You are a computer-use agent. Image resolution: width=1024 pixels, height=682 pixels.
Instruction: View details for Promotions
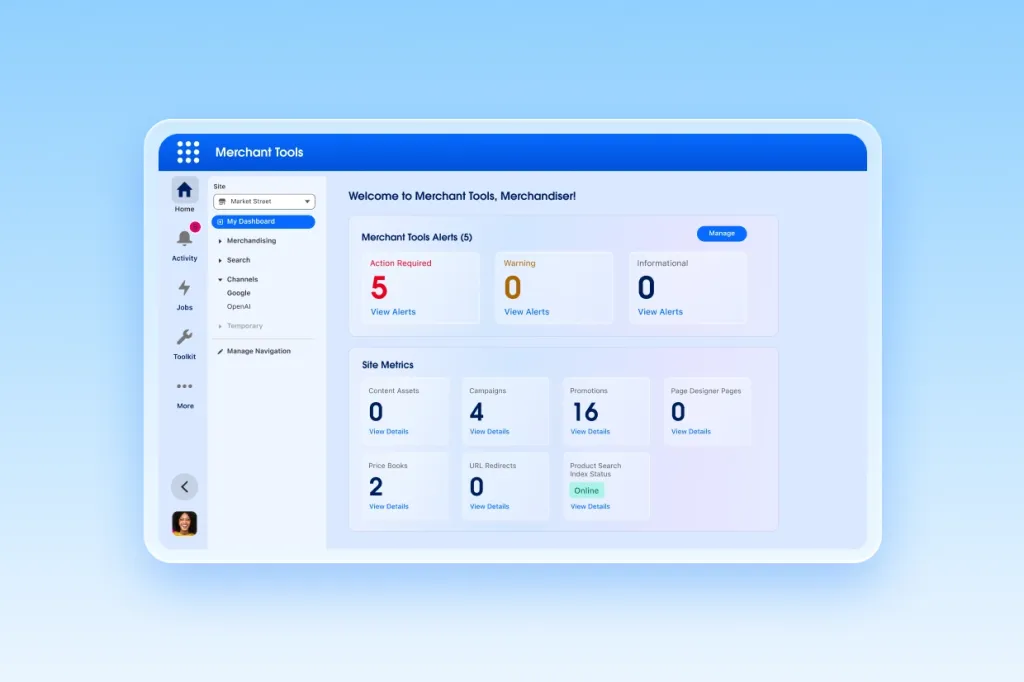pos(590,432)
